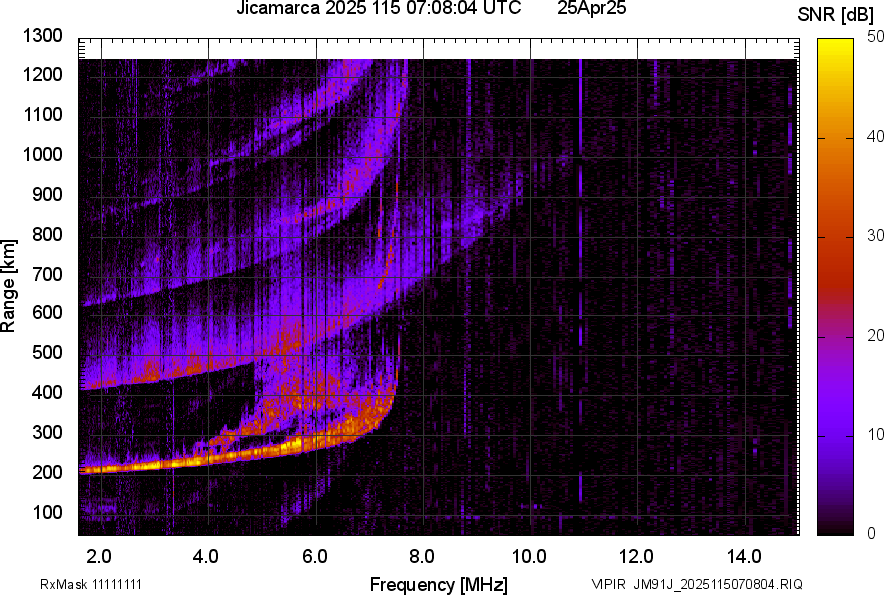The width and height of the screenshot is (884, 595).
Task: Click range tick label '200'
Action: 47,472
